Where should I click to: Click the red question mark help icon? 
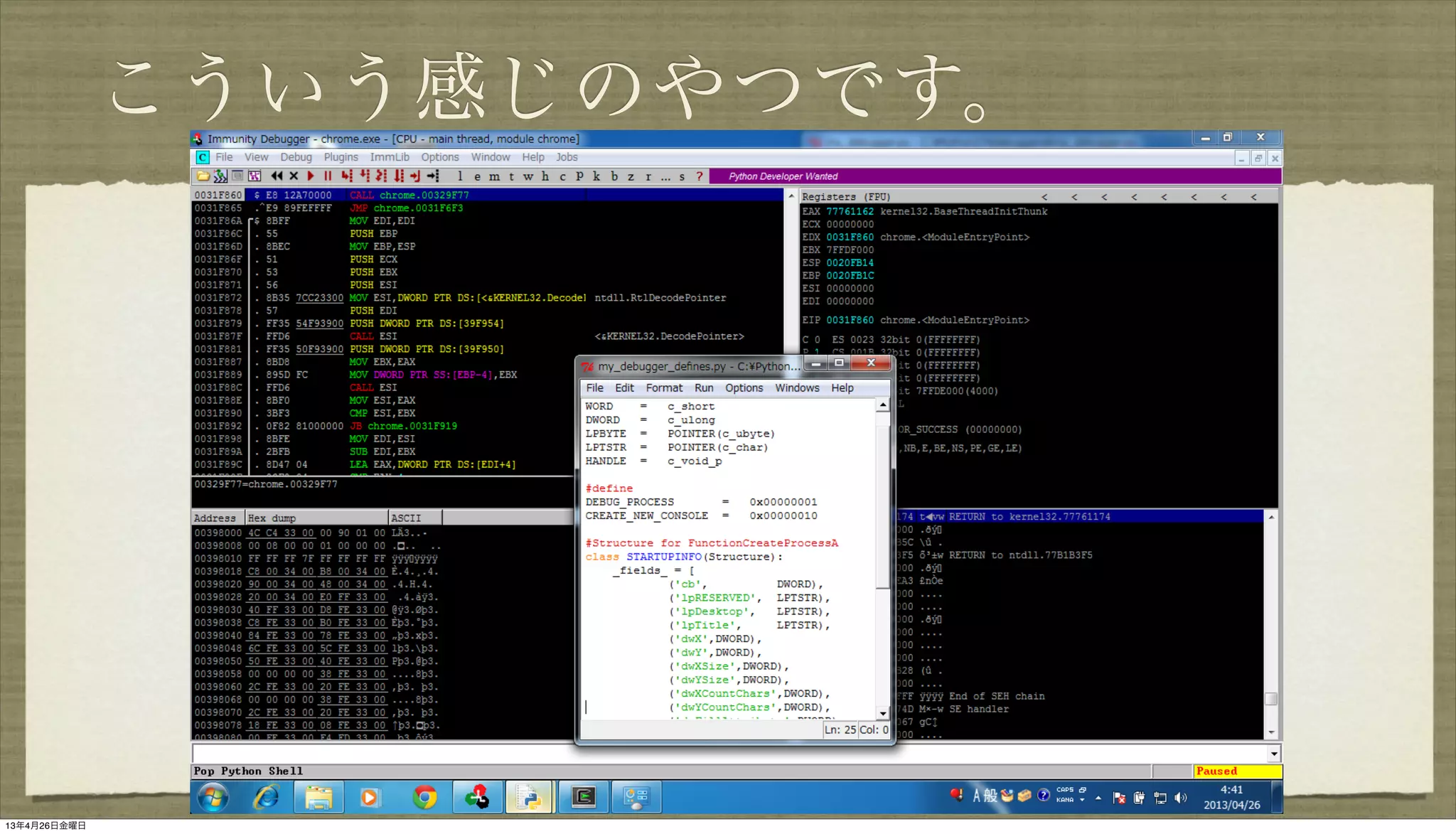(x=700, y=176)
